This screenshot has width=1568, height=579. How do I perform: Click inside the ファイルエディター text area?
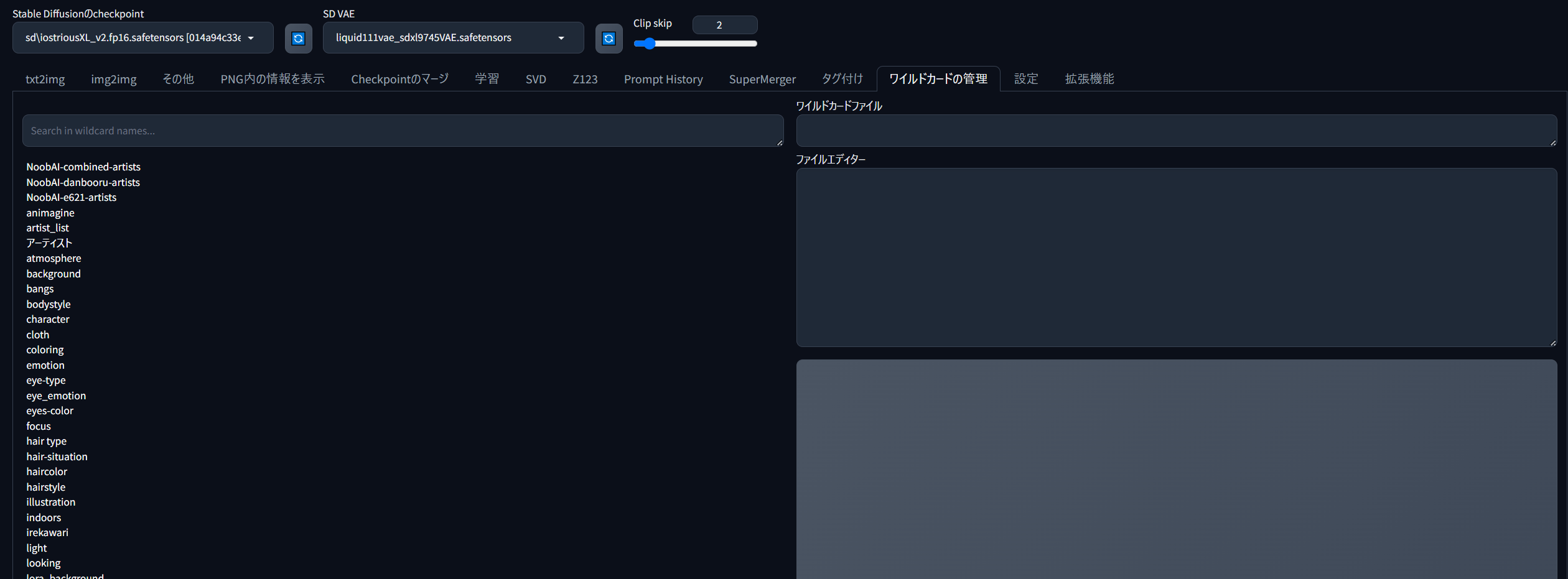tap(1176, 257)
